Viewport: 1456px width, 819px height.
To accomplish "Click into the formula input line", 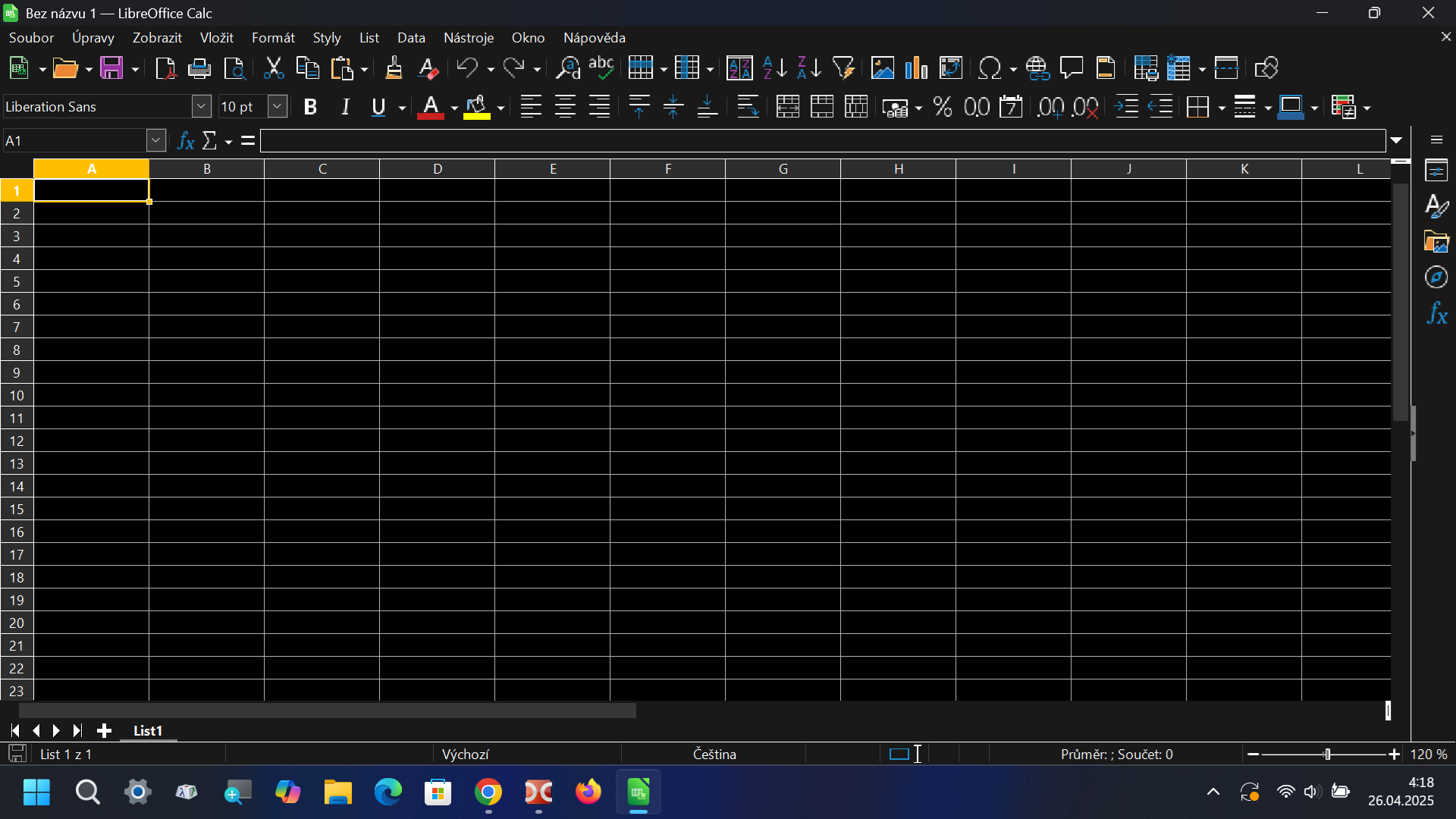I will pyautogui.click(x=823, y=141).
